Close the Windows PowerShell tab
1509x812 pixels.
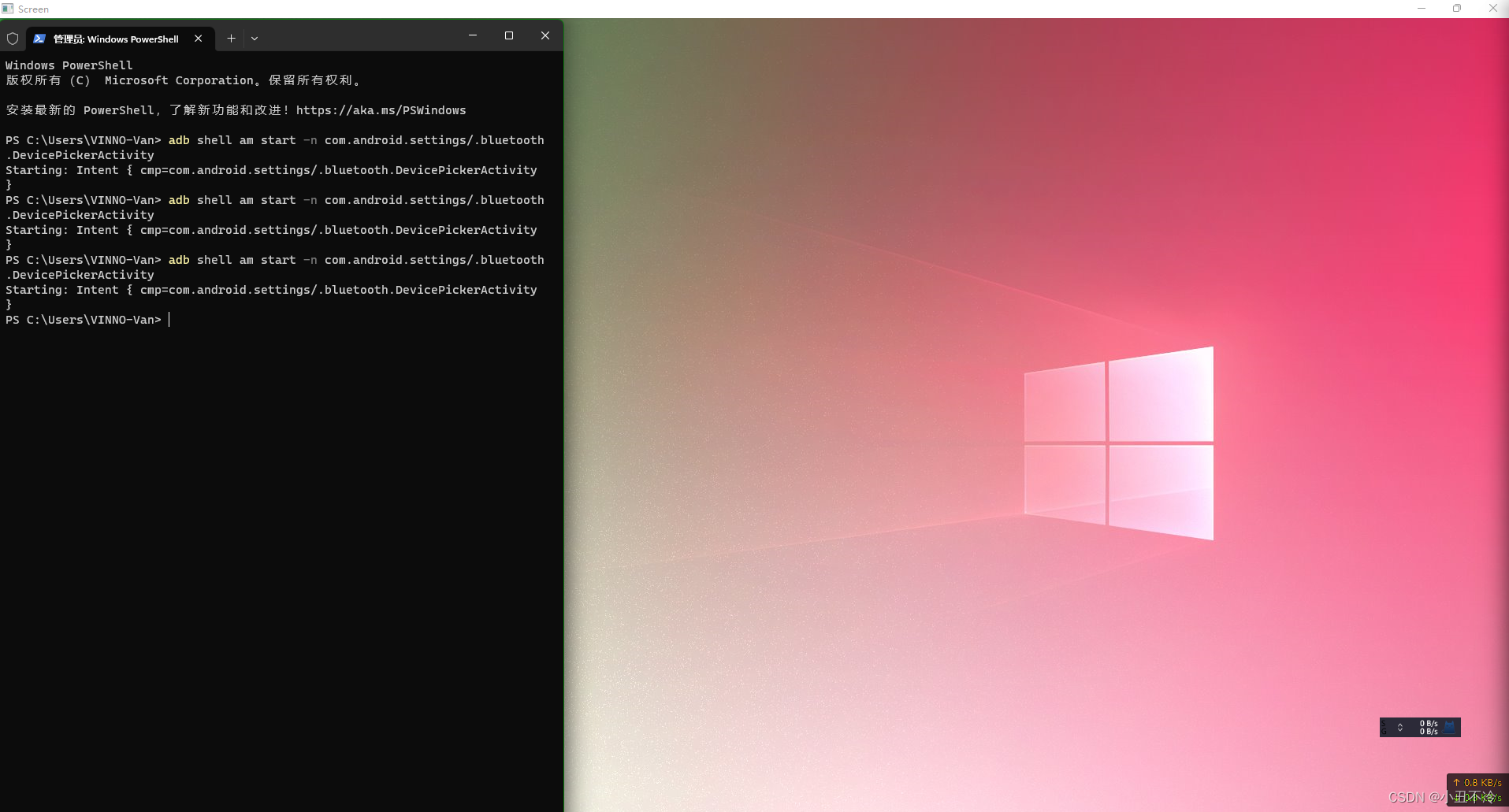point(199,38)
